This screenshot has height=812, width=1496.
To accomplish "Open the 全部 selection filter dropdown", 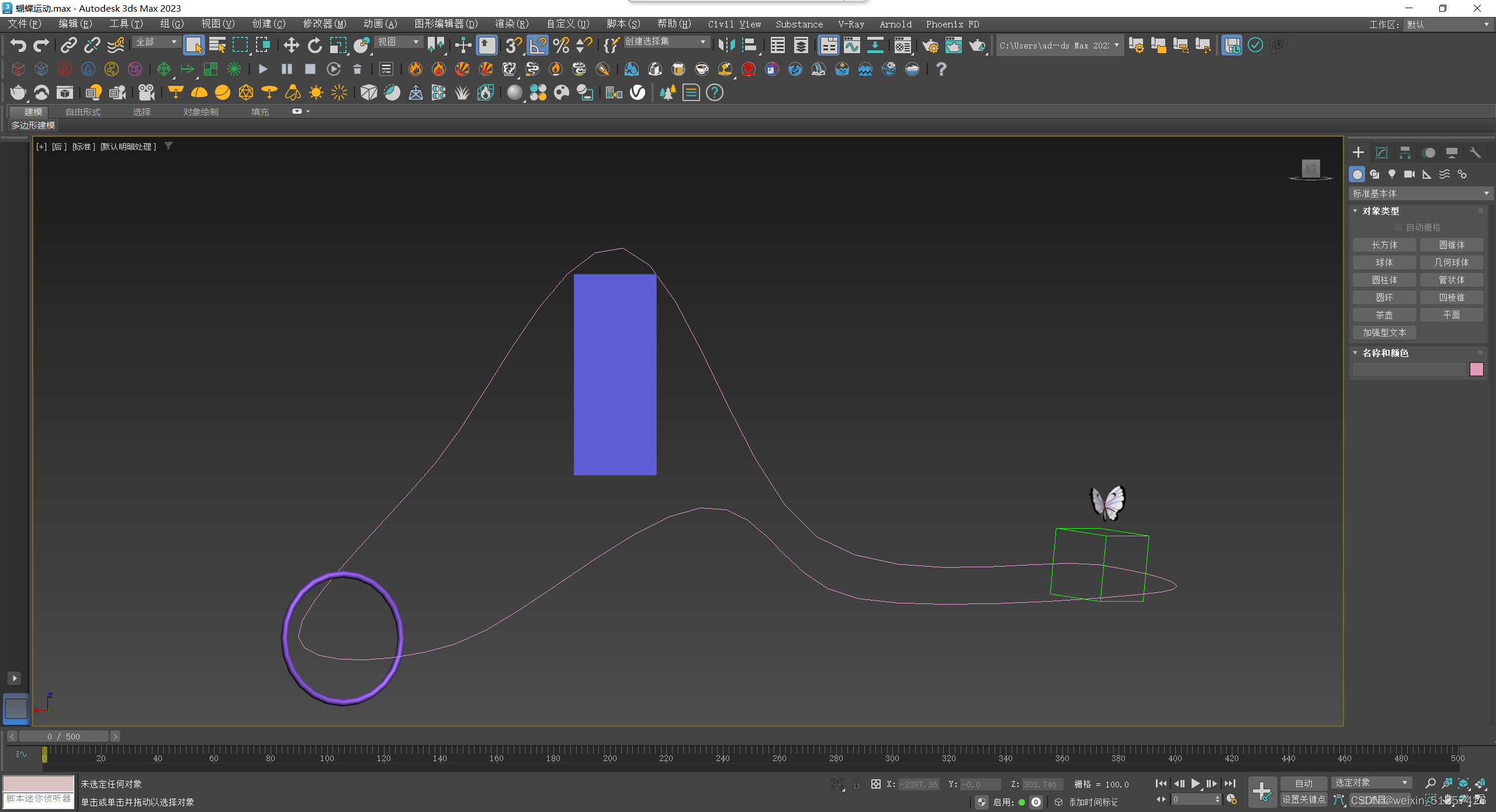I will click(x=156, y=42).
